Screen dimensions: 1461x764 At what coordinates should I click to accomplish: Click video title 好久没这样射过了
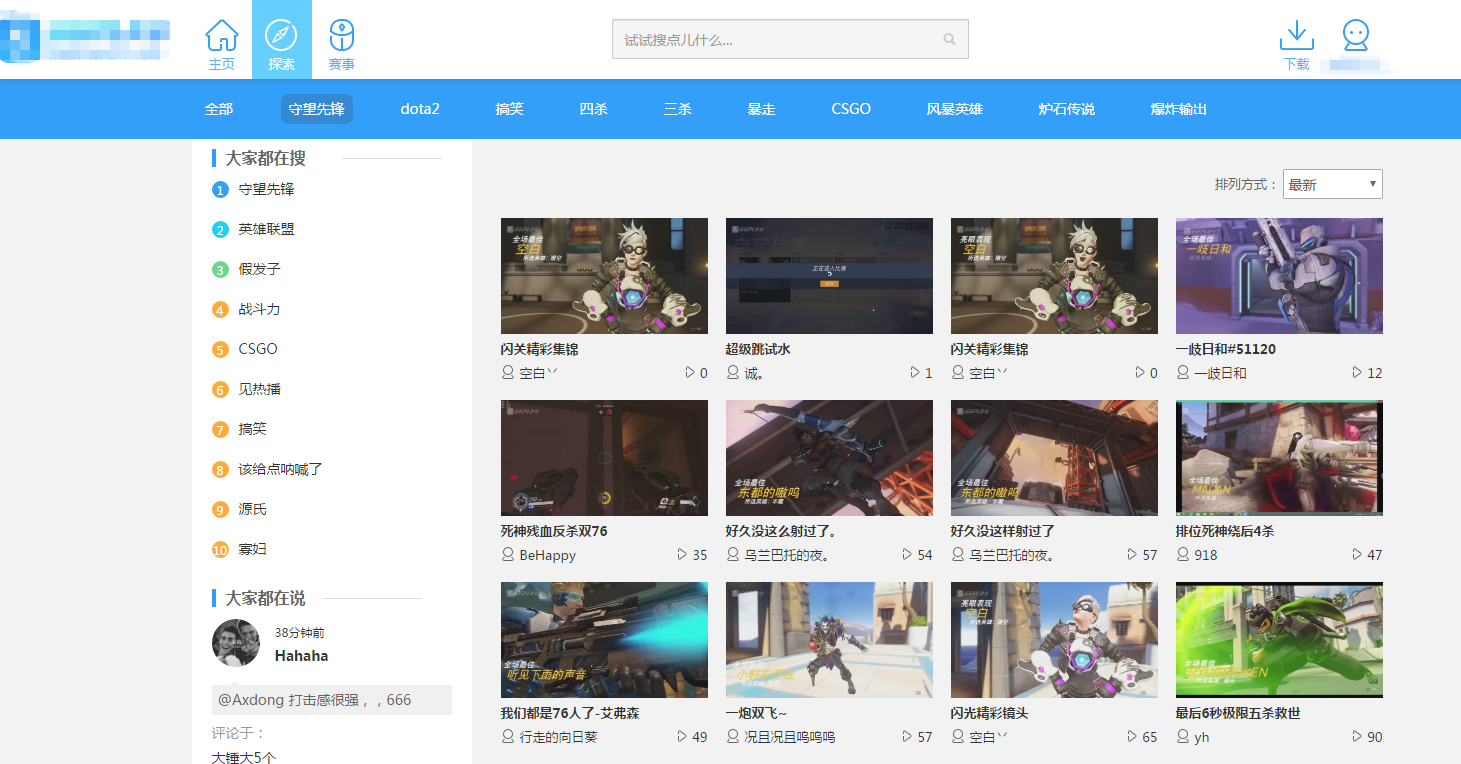click(1003, 531)
